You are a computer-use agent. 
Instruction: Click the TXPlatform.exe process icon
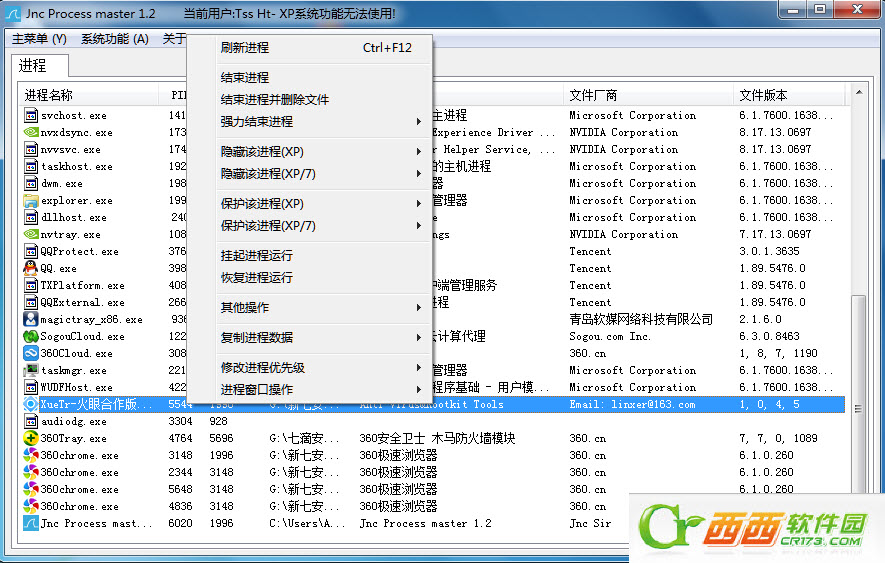click(30, 285)
